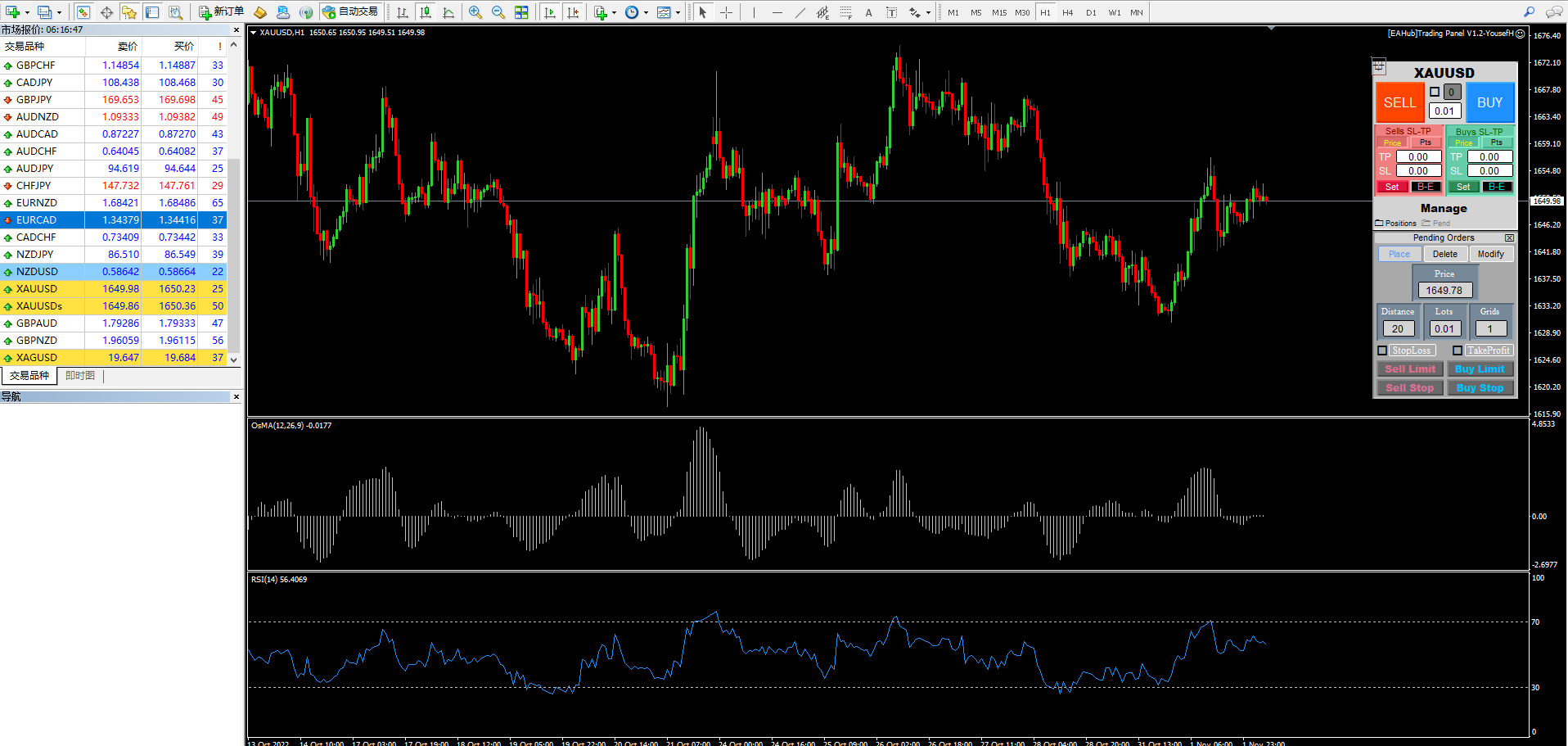Viewport: 1568px width, 746px height.
Task: Select the cursor arrow tool
Action: [x=702, y=12]
